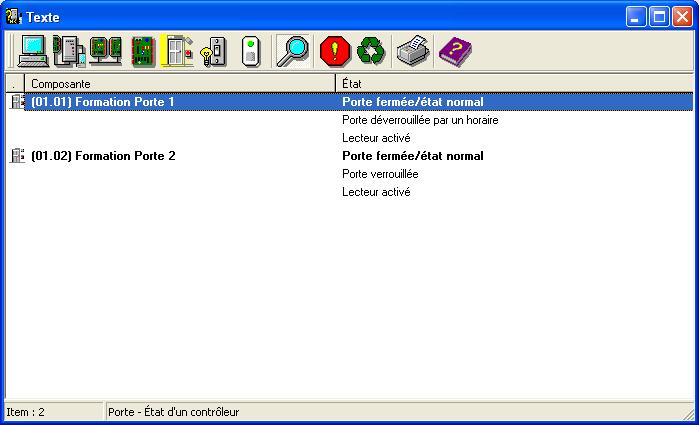Select the (01.01) Formation Porte 1 row

[350, 102]
